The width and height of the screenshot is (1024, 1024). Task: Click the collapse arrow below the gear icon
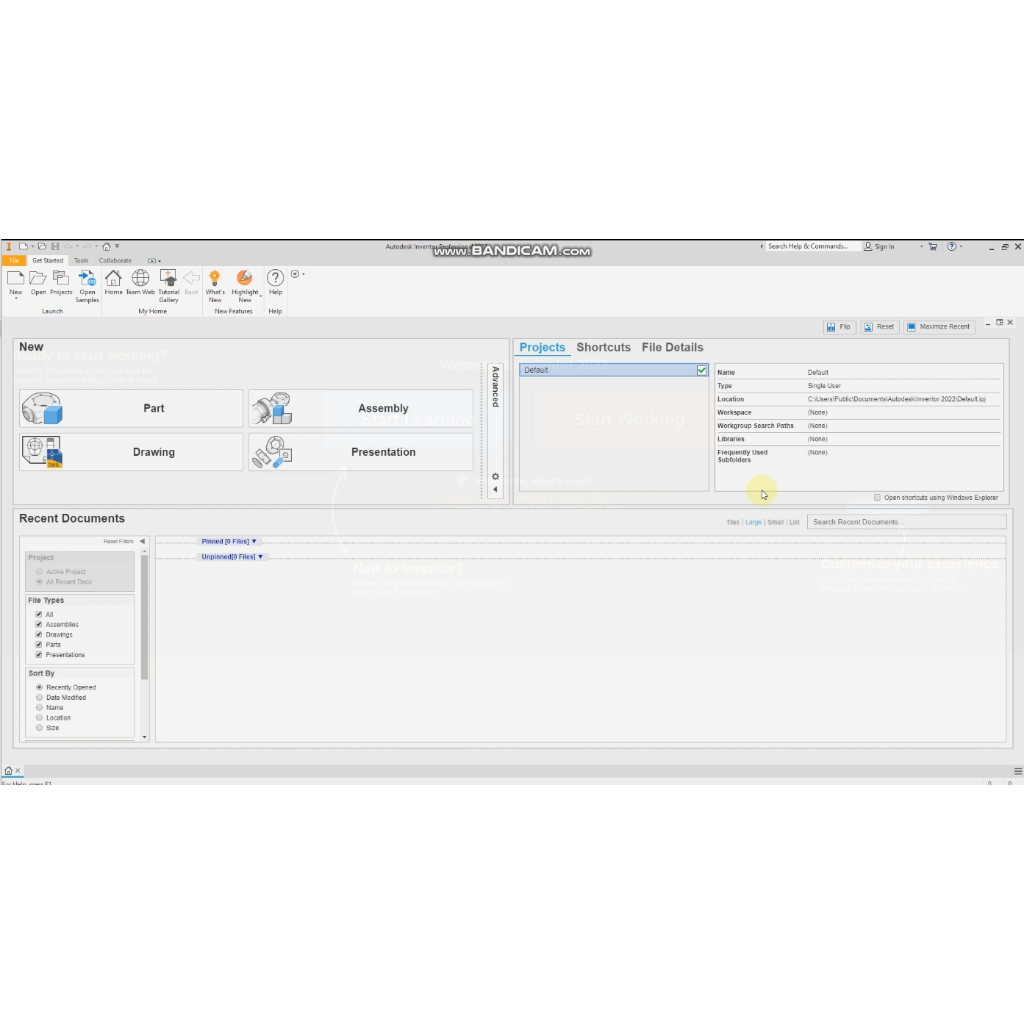coord(495,490)
